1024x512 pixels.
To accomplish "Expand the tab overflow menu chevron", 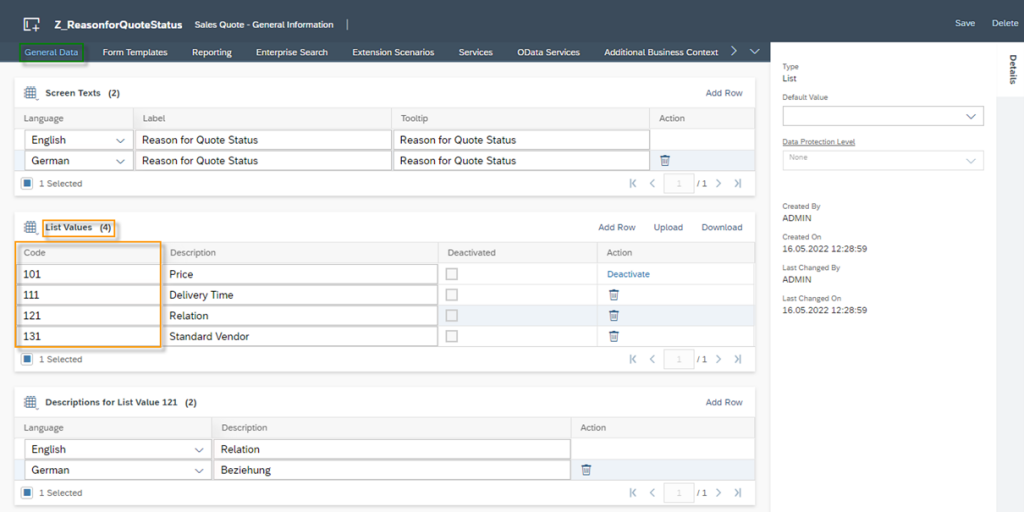I will 755,51.
